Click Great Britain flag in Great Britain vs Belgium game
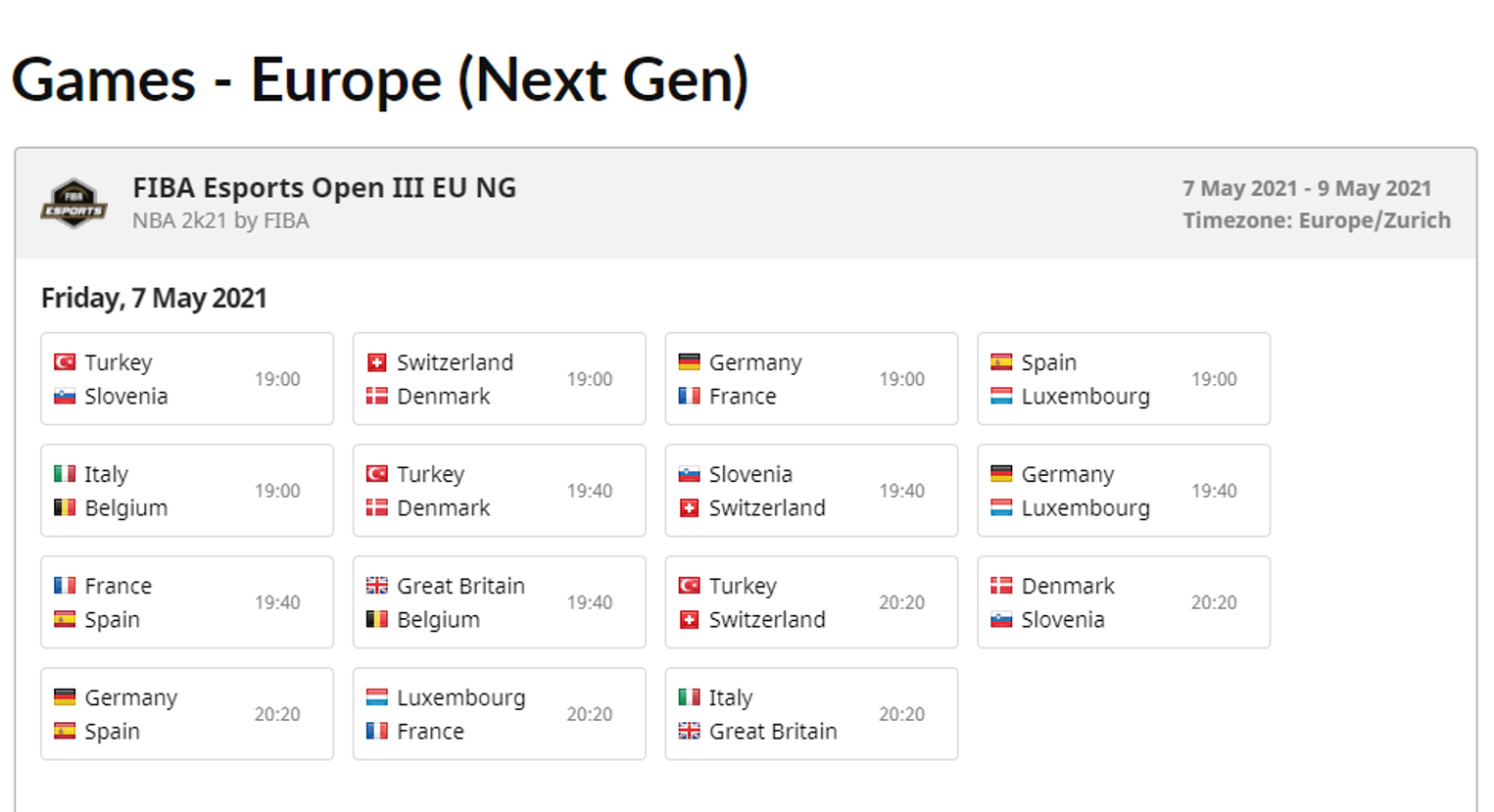The width and height of the screenshot is (1494, 812). point(376,586)
